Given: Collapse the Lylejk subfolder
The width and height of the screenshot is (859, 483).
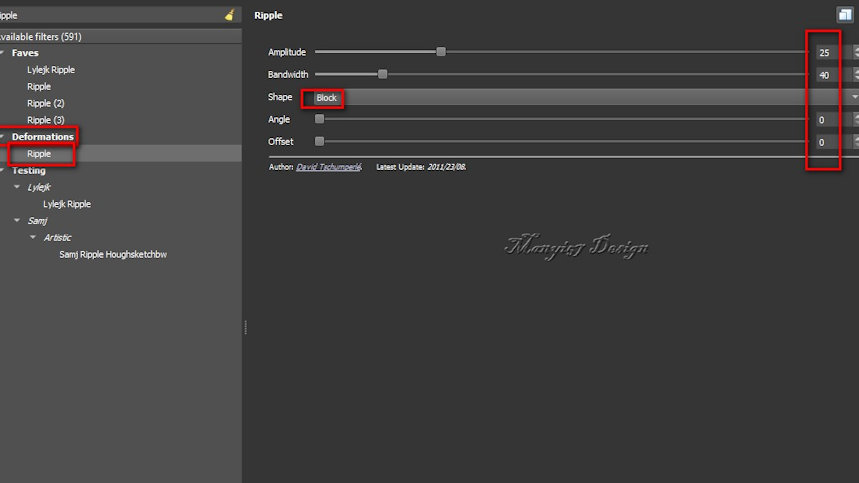Looking at the screenshot, I should [17, 187].
